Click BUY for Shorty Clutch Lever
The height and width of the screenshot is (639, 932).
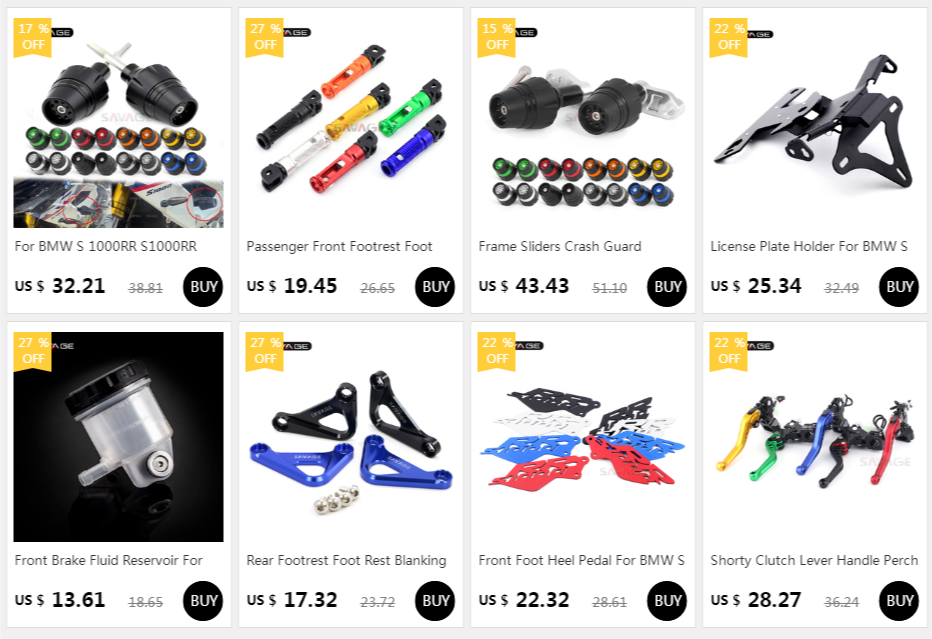click(899, 600)
